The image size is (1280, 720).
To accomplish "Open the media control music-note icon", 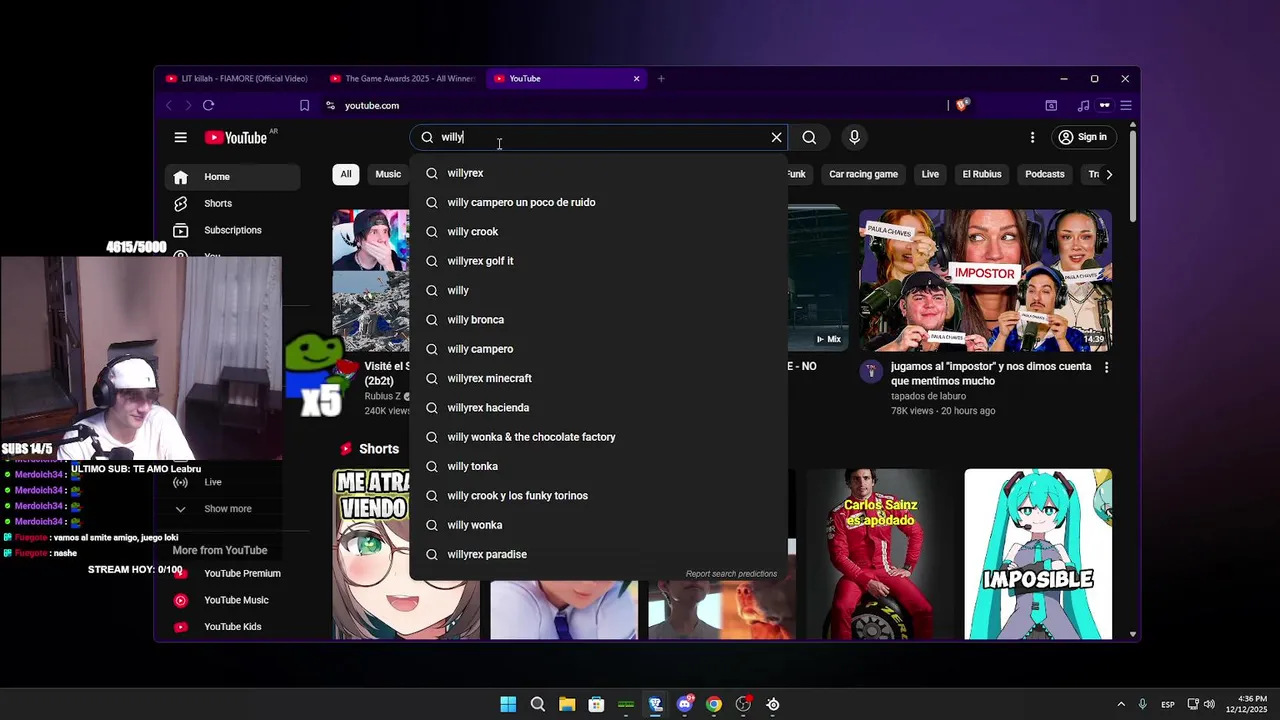I will [1083, 105].
